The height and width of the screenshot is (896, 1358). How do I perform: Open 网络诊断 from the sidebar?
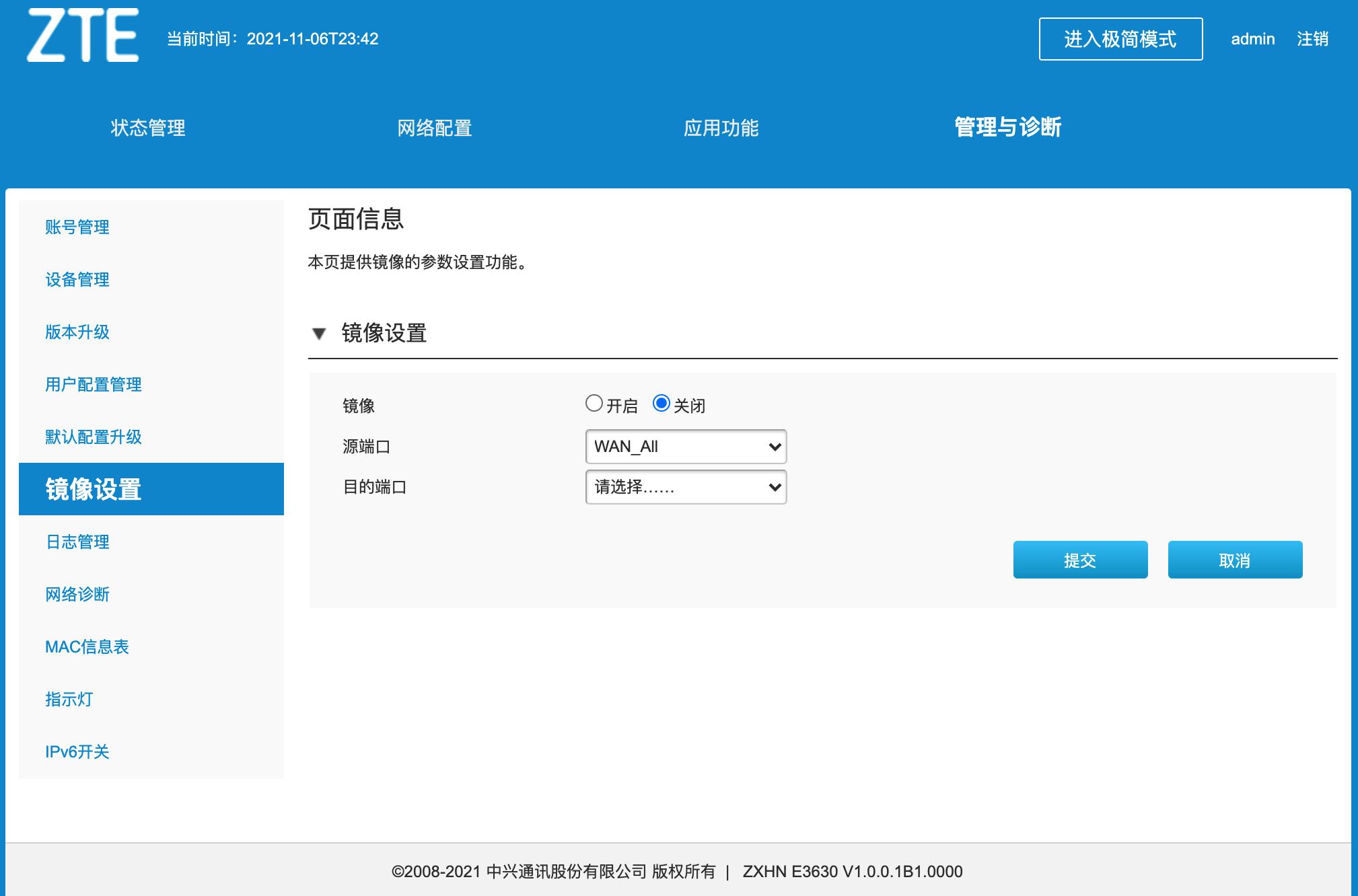tap(78, 595)
